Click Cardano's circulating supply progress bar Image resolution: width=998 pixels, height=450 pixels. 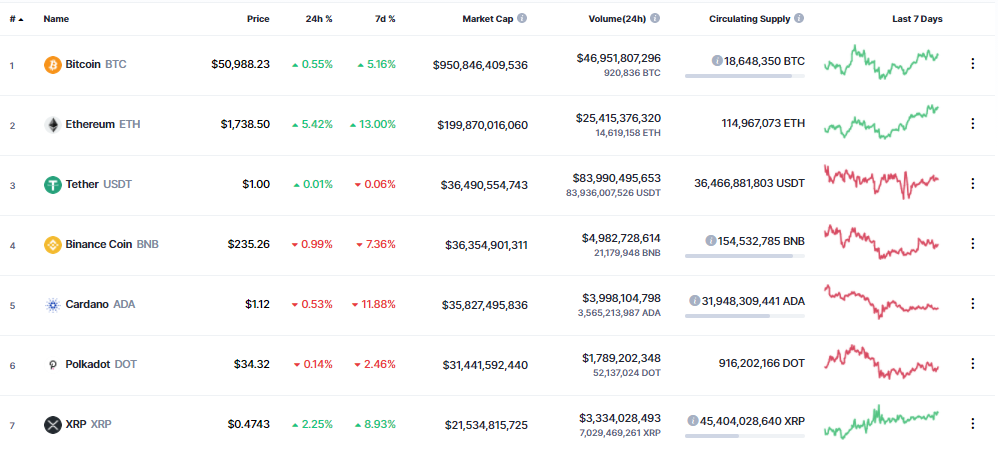pyautogui.click(x=745, y=316)
